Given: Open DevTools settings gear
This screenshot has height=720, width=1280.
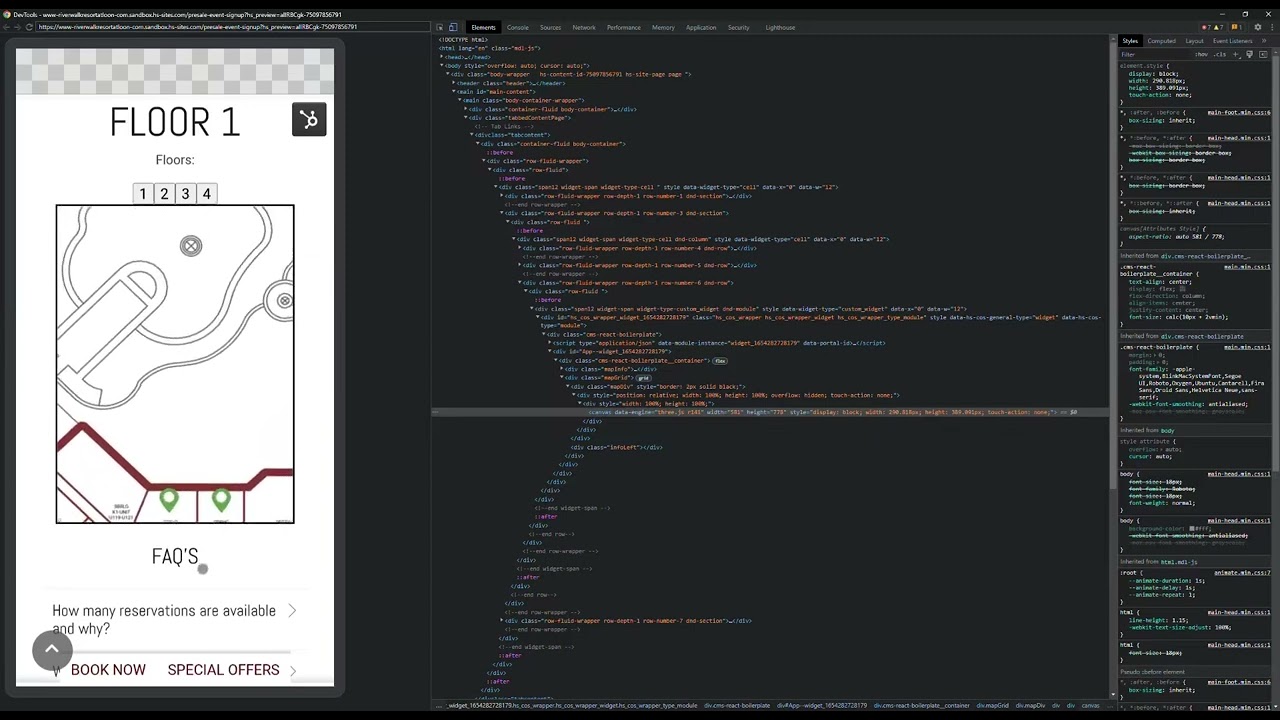Looking at the screenshot, I should click(x=1257, y=27).
